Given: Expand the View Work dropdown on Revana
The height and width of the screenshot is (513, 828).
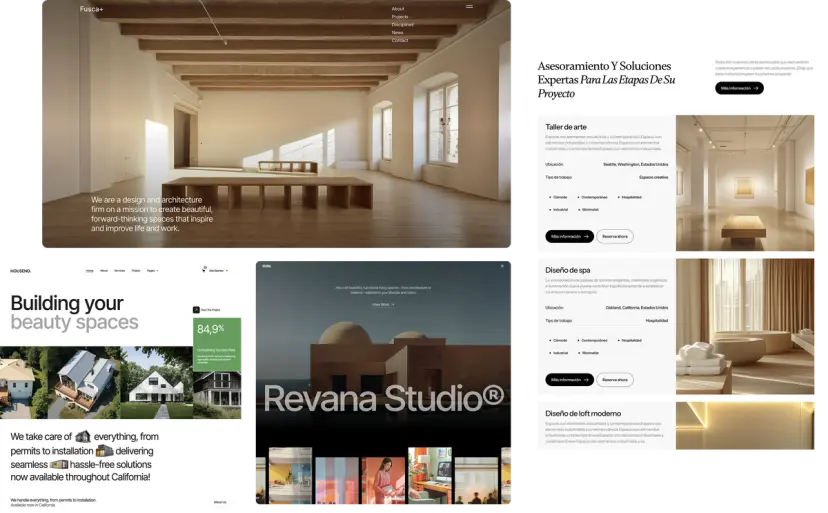Looking at the screenshot, I should click(x=383, y=305).
